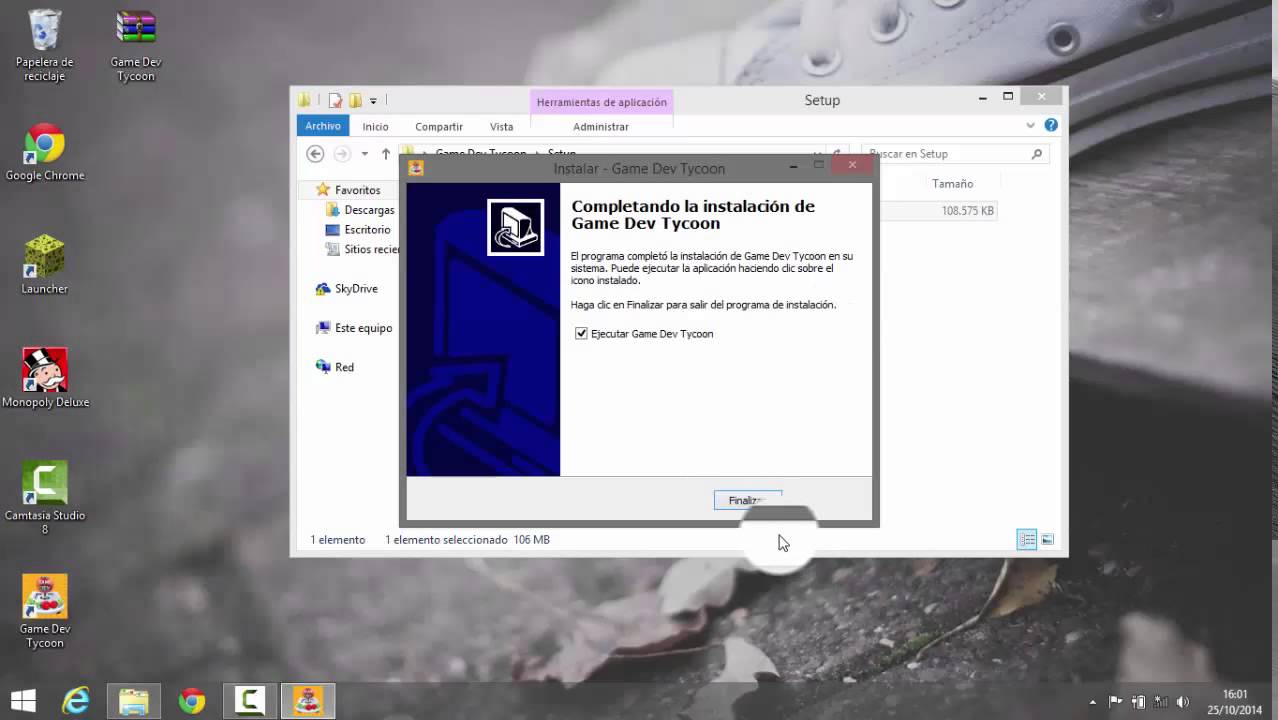The width and height of the screenshot is (1278, 720).
Task: Open the battery power tray icon
Action: pyautogui.click(x=1138, y=702)
